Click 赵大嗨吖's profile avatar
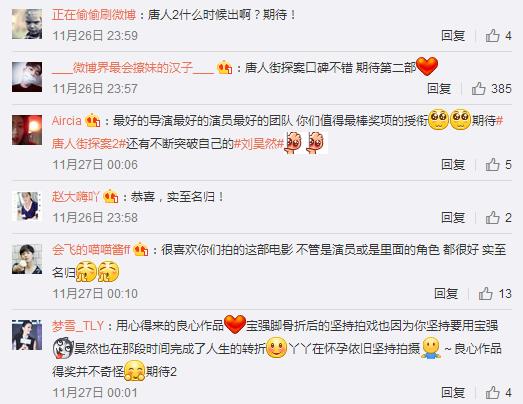The image size is (523, 404). [x=27, y=207]
